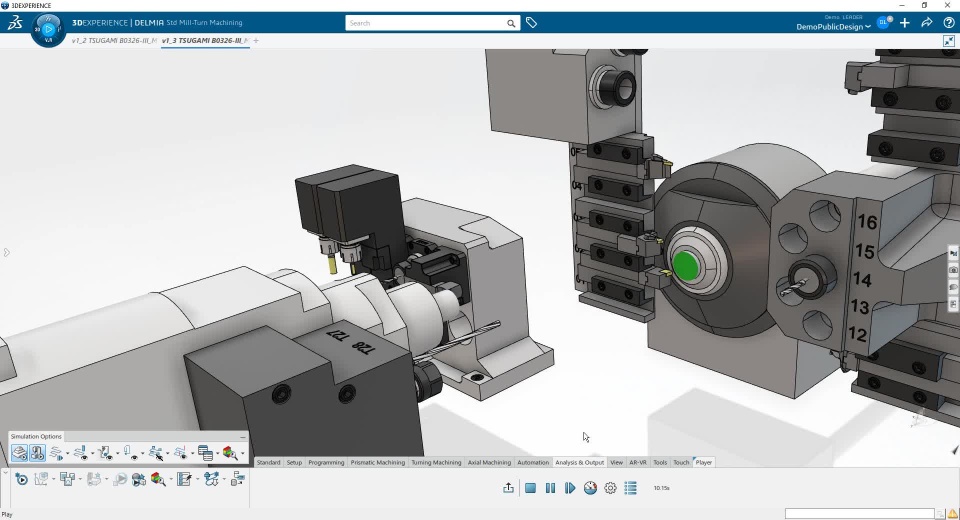Open the Axial Machining tab
The height and width of the screenshot is (520, 960).
(x=489, y=462)
